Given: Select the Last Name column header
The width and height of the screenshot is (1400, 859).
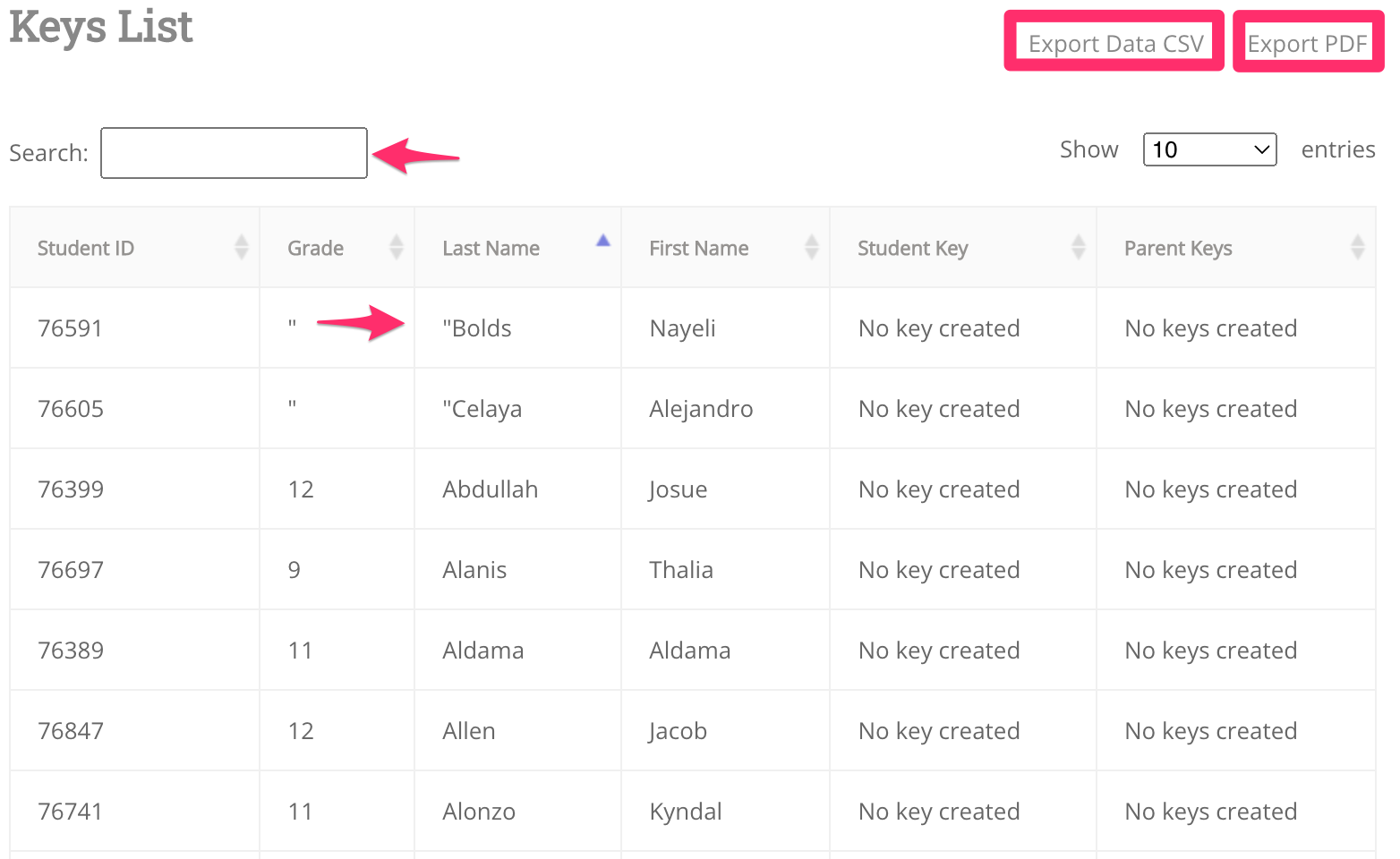Looking at the screenshot, I should [491, 248].
